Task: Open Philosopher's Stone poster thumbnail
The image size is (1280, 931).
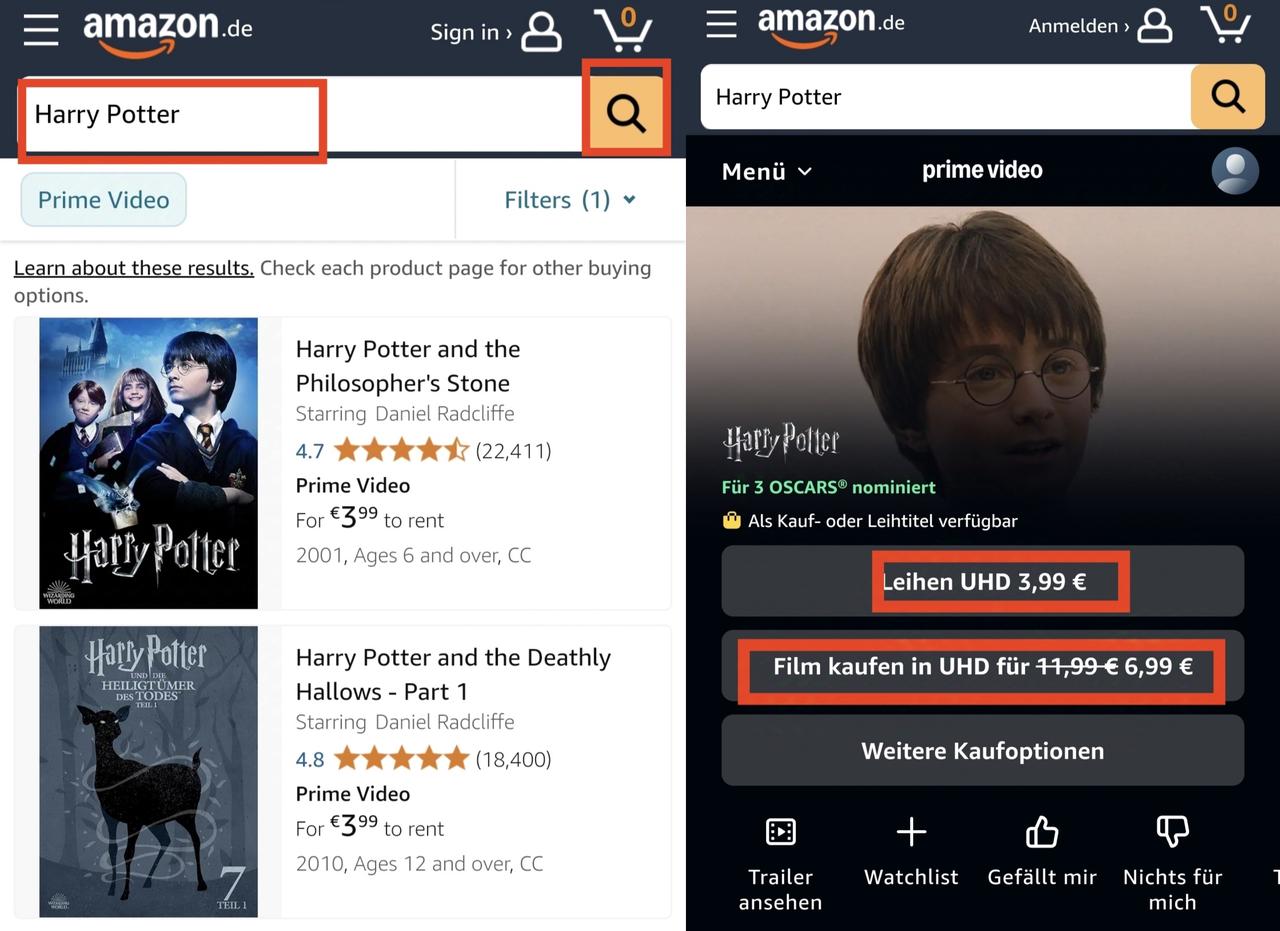Action: click(148, 463)
